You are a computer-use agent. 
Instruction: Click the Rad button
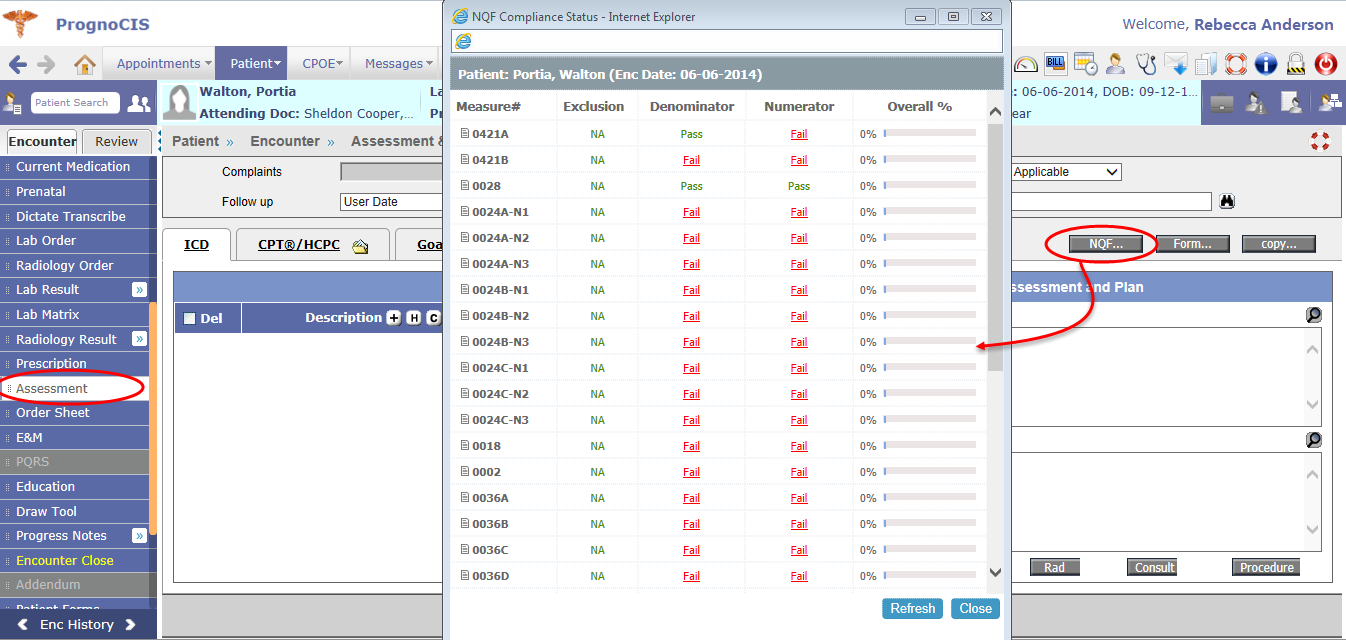point(1055,567)
